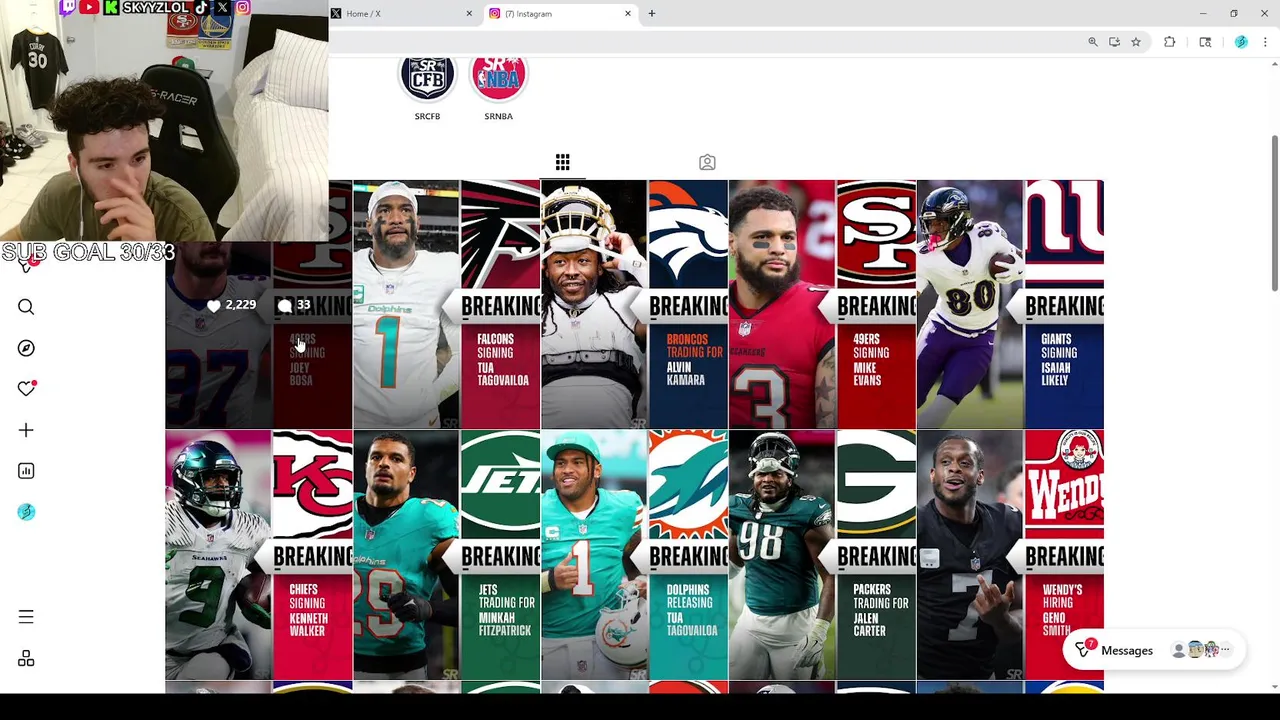Click the create new post plus icon
Viewport: 1280px width, 720px height.
26,430
